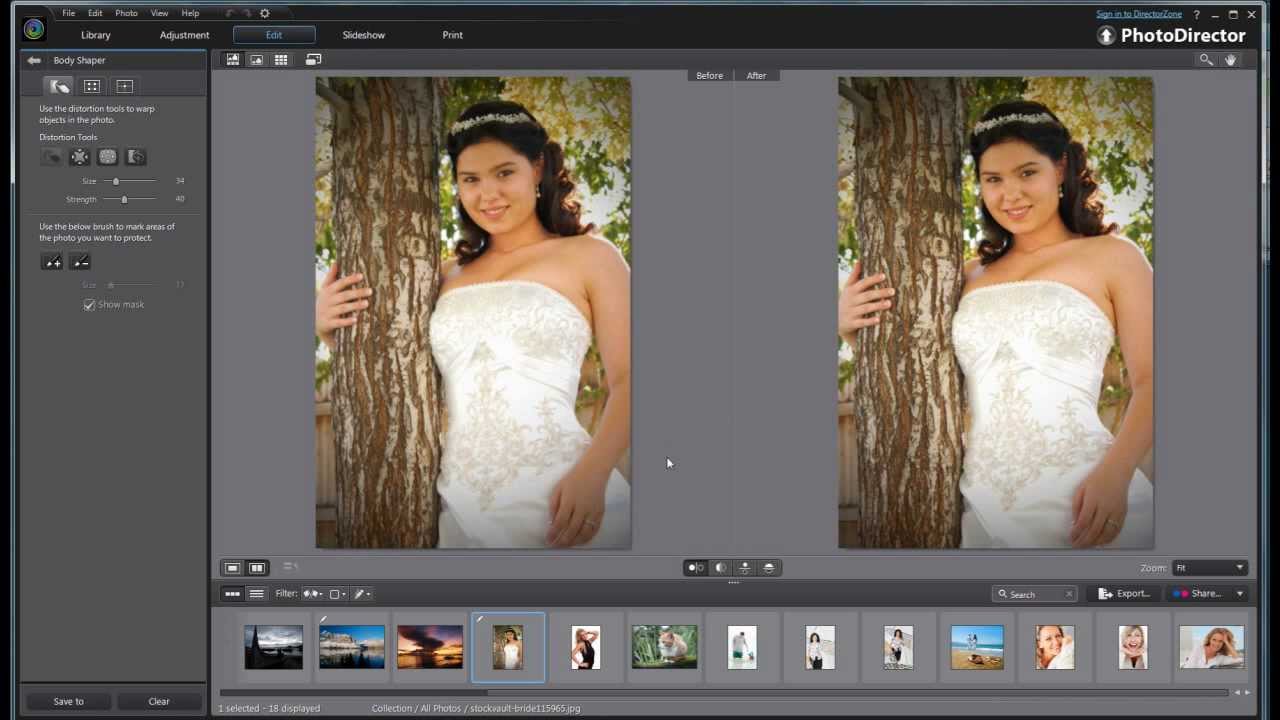
Task: Switch to the Slideshow module
Action: [x=363, y=34]
